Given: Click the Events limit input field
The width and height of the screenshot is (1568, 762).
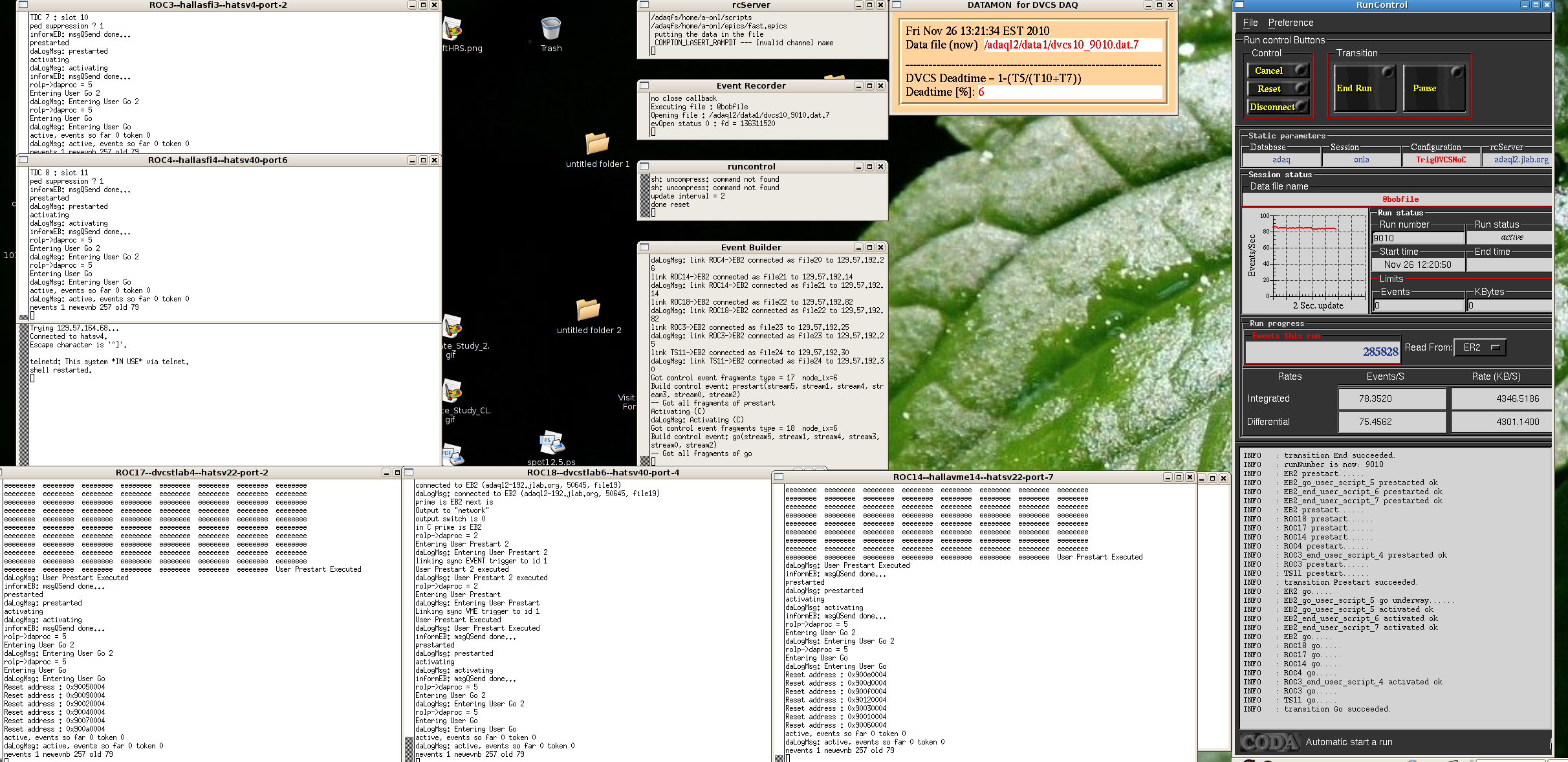Looking at the screenshot, I should click(1419, 305).
